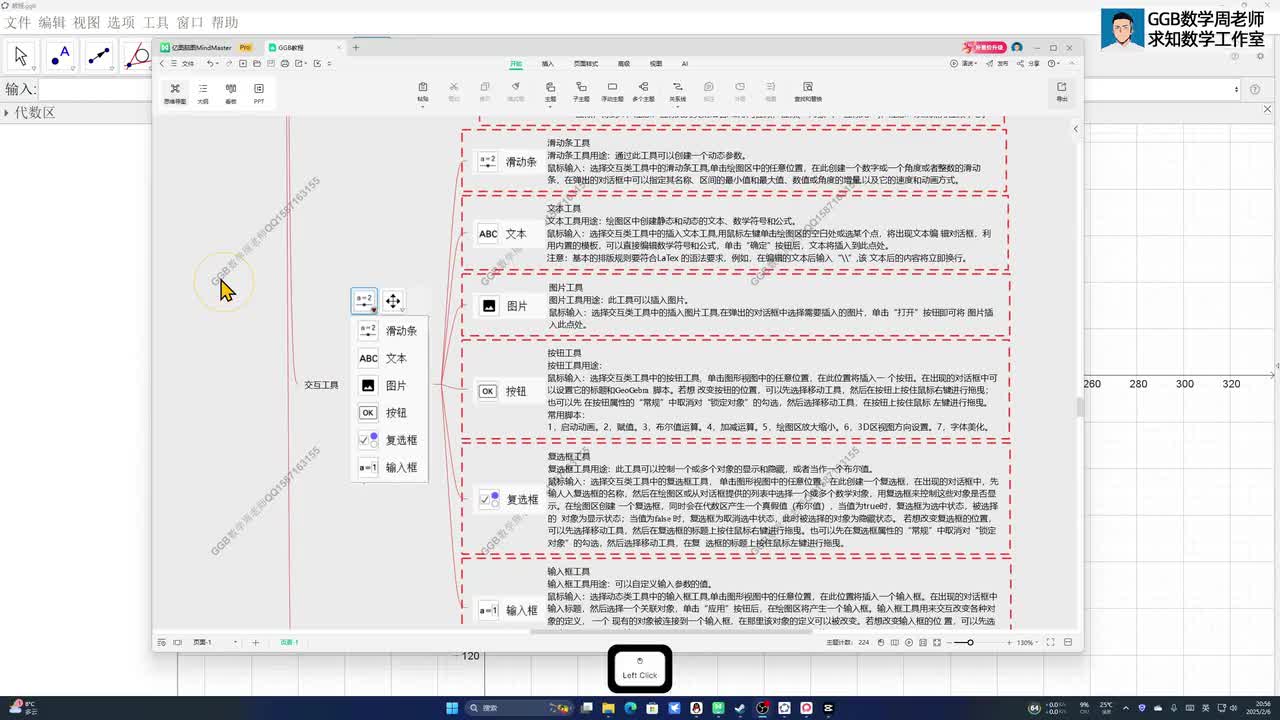The image size is (1280, 720).
Task: Open the 页面样式 ribbon tab
Action: click(x=586, y=64)
